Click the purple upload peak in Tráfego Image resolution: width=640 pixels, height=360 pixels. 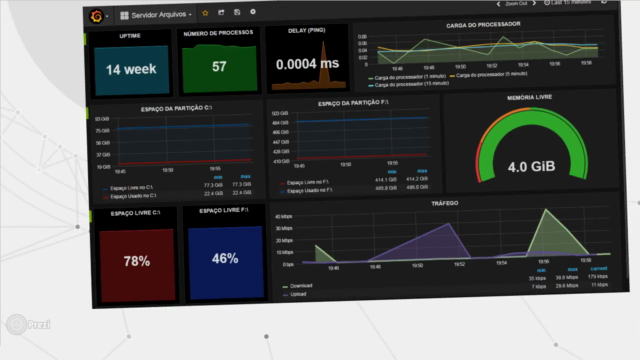point(448,224)
